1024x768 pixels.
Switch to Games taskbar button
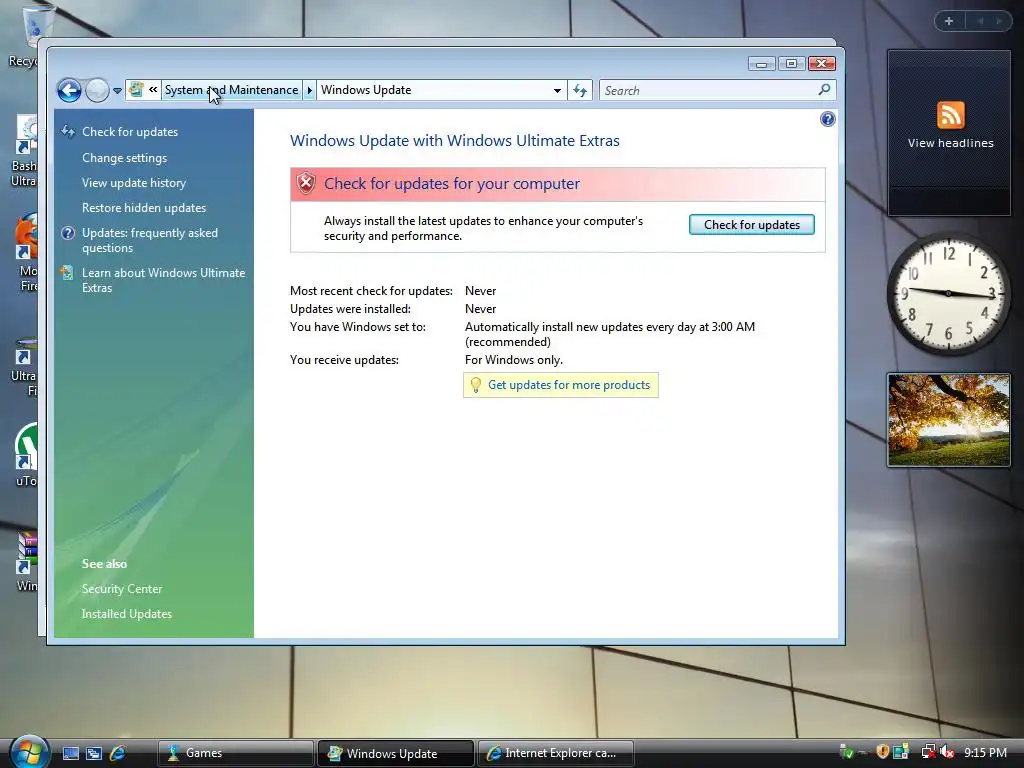[236, 753]
